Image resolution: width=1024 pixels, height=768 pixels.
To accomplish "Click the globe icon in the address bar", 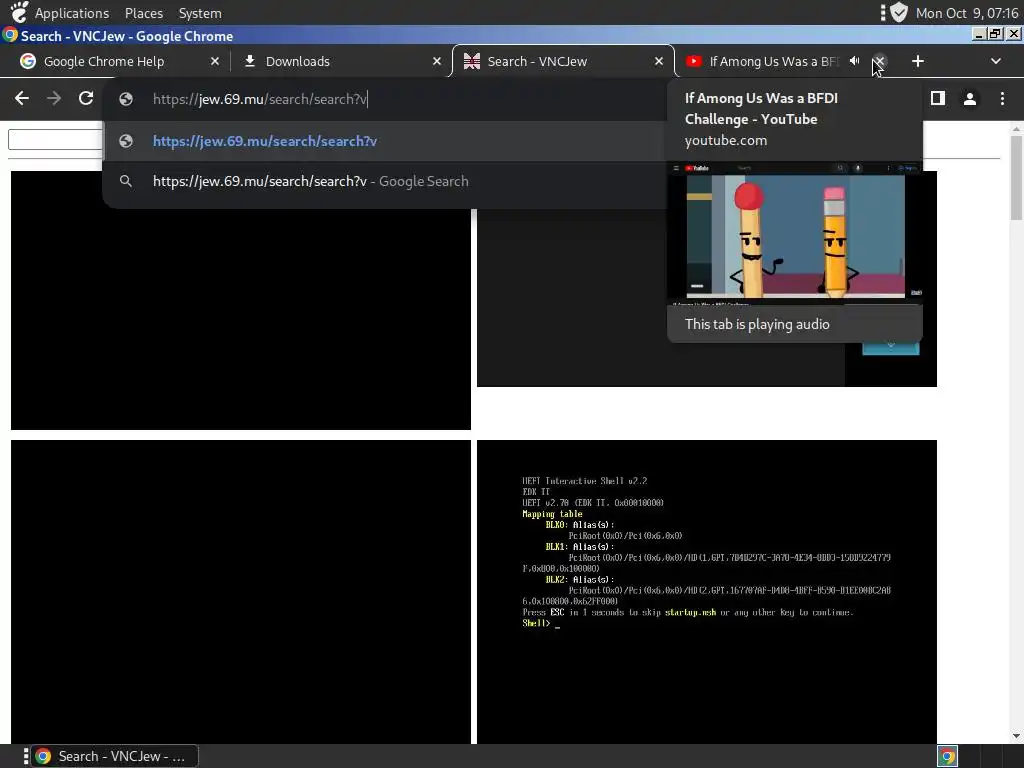I will (x=126, y=99).
